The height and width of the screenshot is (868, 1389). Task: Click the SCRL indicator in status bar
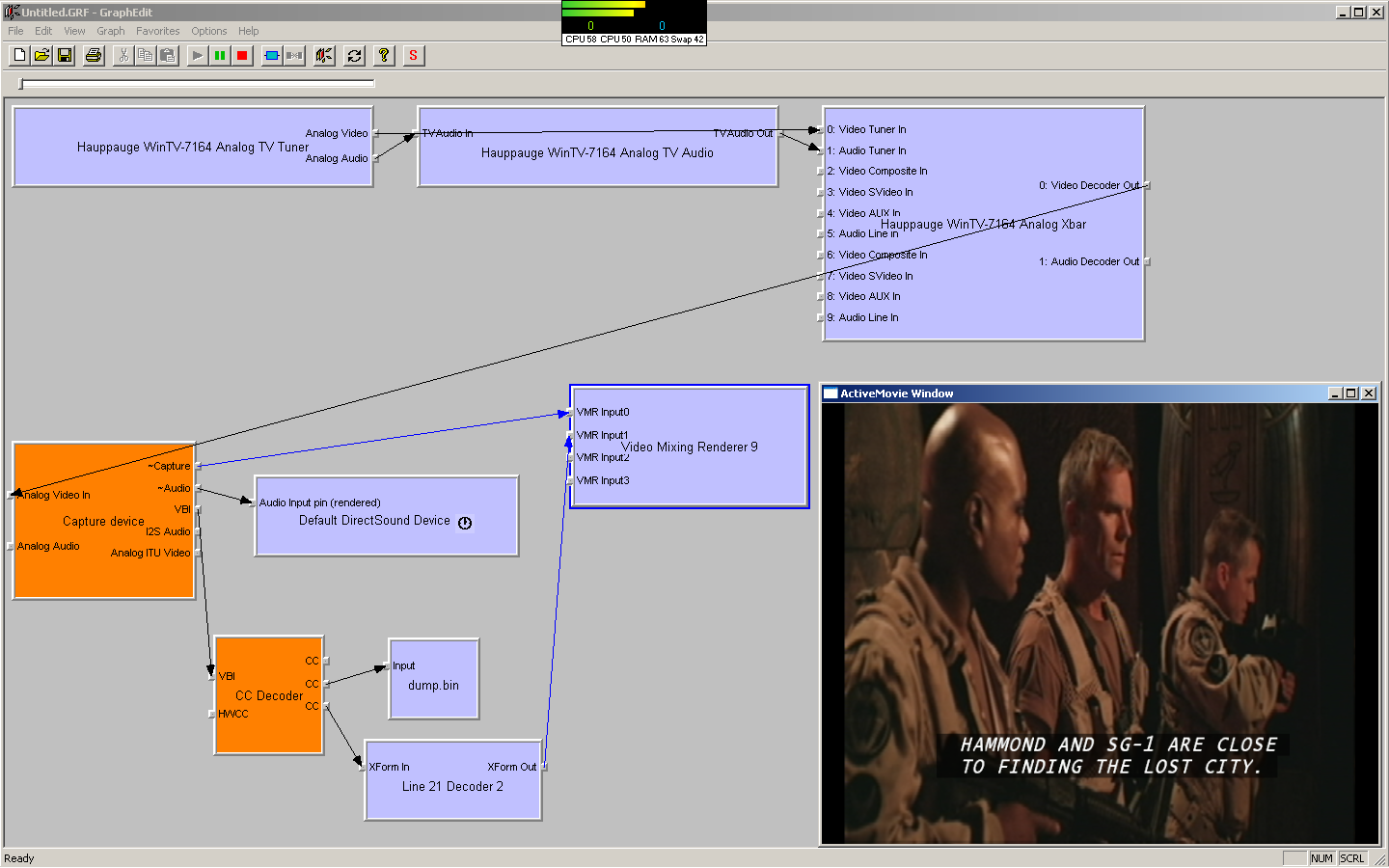click(x=1352, y=858)
